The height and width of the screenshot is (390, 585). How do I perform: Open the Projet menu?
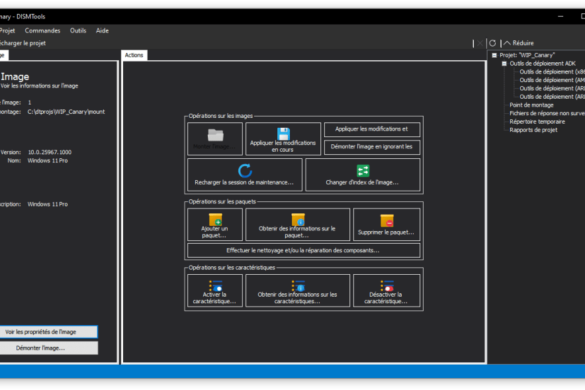[7, 31]
